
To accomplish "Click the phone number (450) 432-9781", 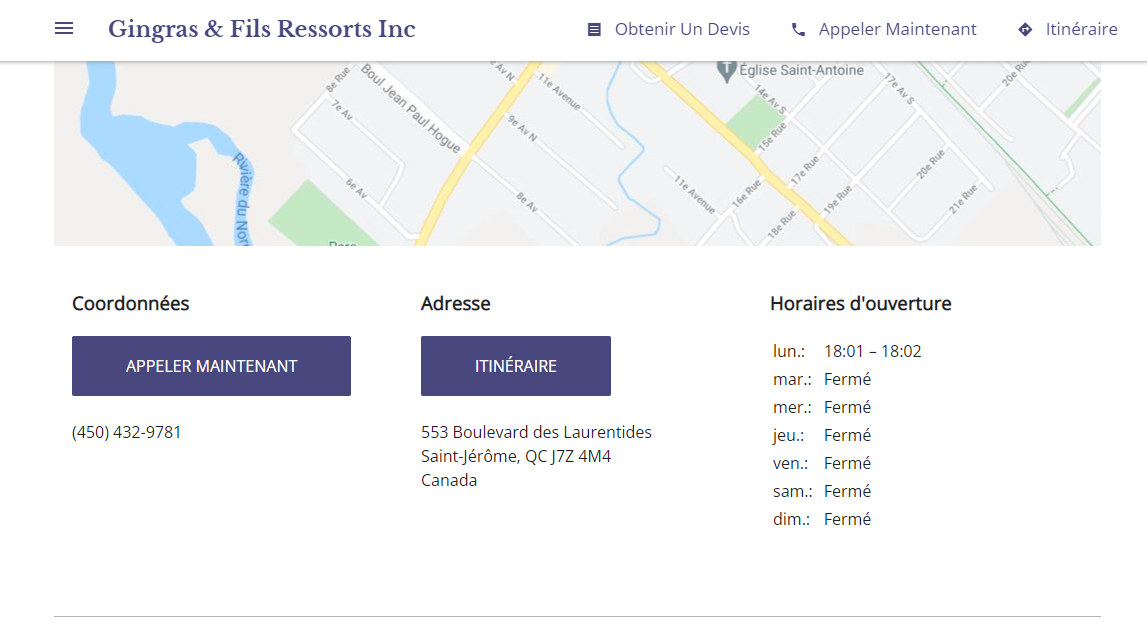I will (x=127, y=432).
